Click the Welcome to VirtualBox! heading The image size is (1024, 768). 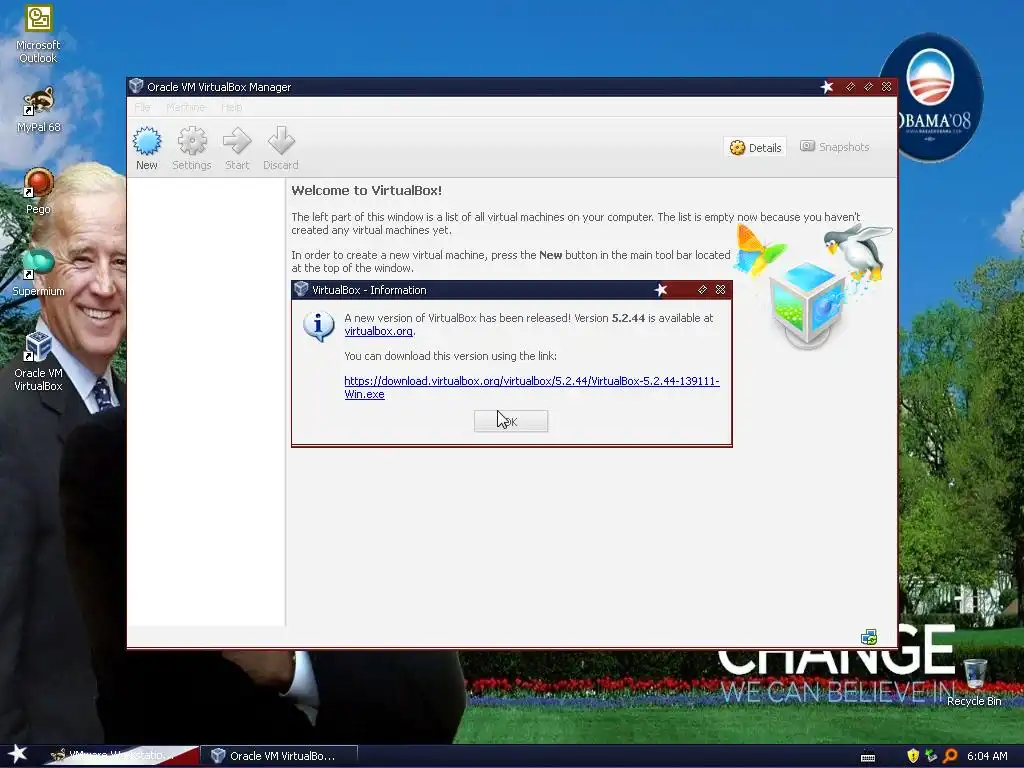[366, 191]
